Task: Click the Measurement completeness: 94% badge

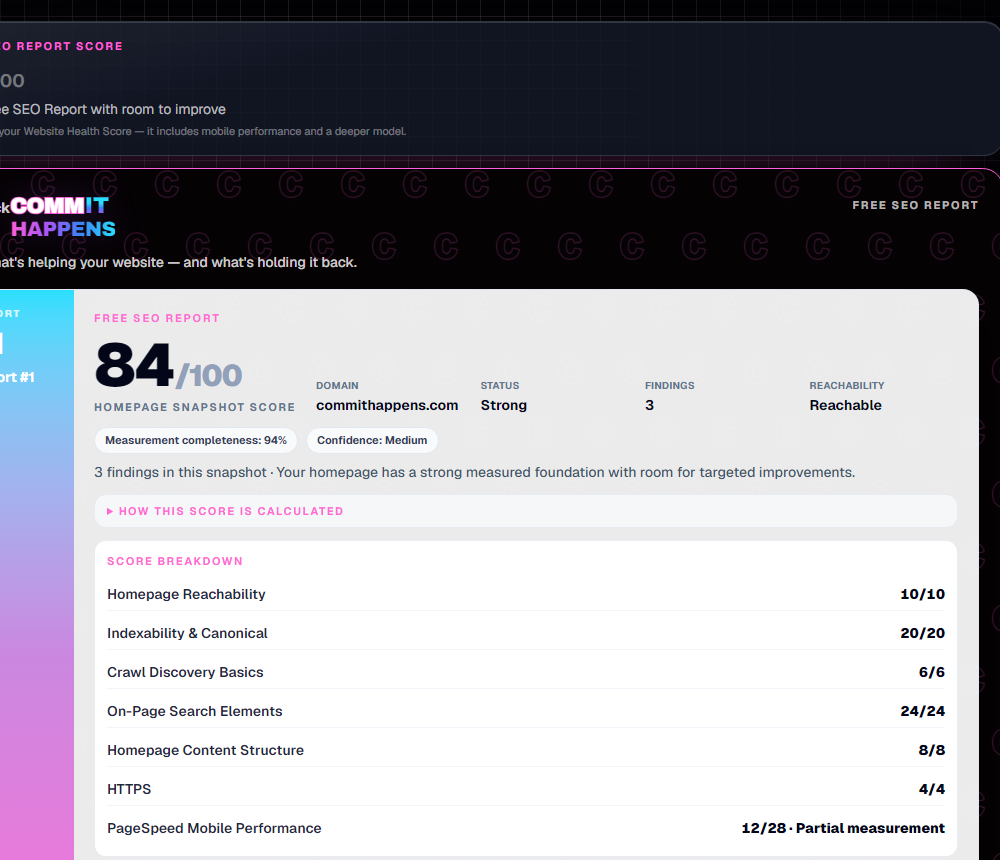Action: click(196, 440)
